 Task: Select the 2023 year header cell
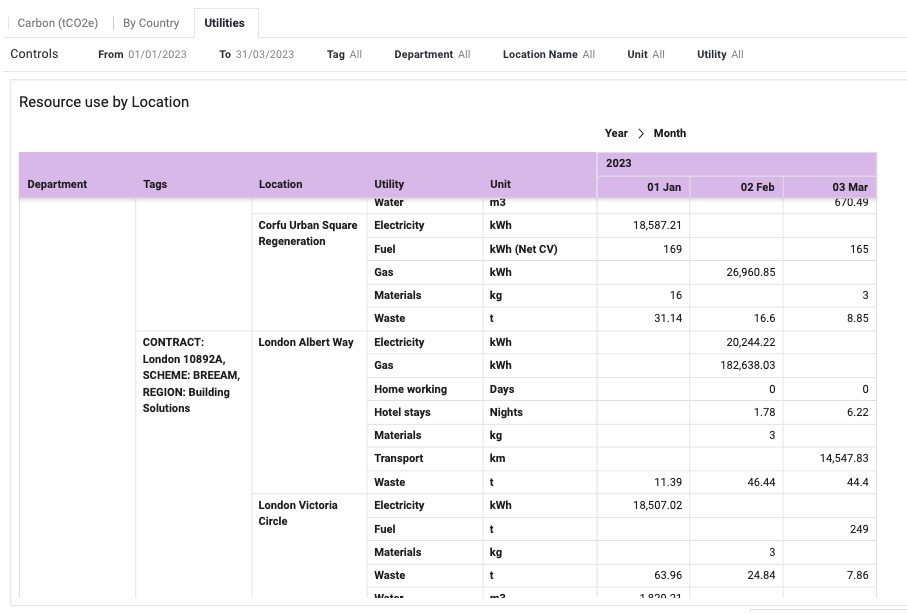(x=736, y=164)
